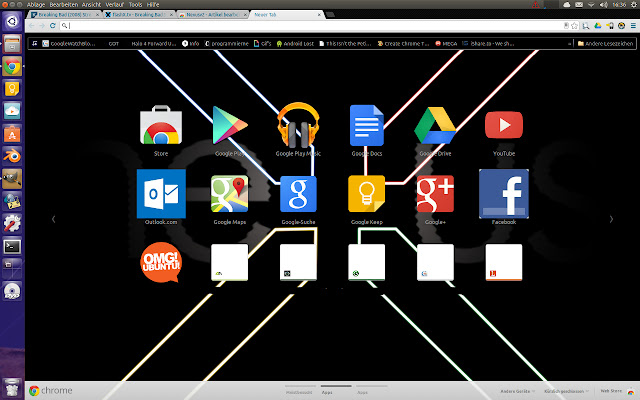The image size is (640, 400).
Task: Open the OMG! Ubuntu! app
Action: pos(161,262)
